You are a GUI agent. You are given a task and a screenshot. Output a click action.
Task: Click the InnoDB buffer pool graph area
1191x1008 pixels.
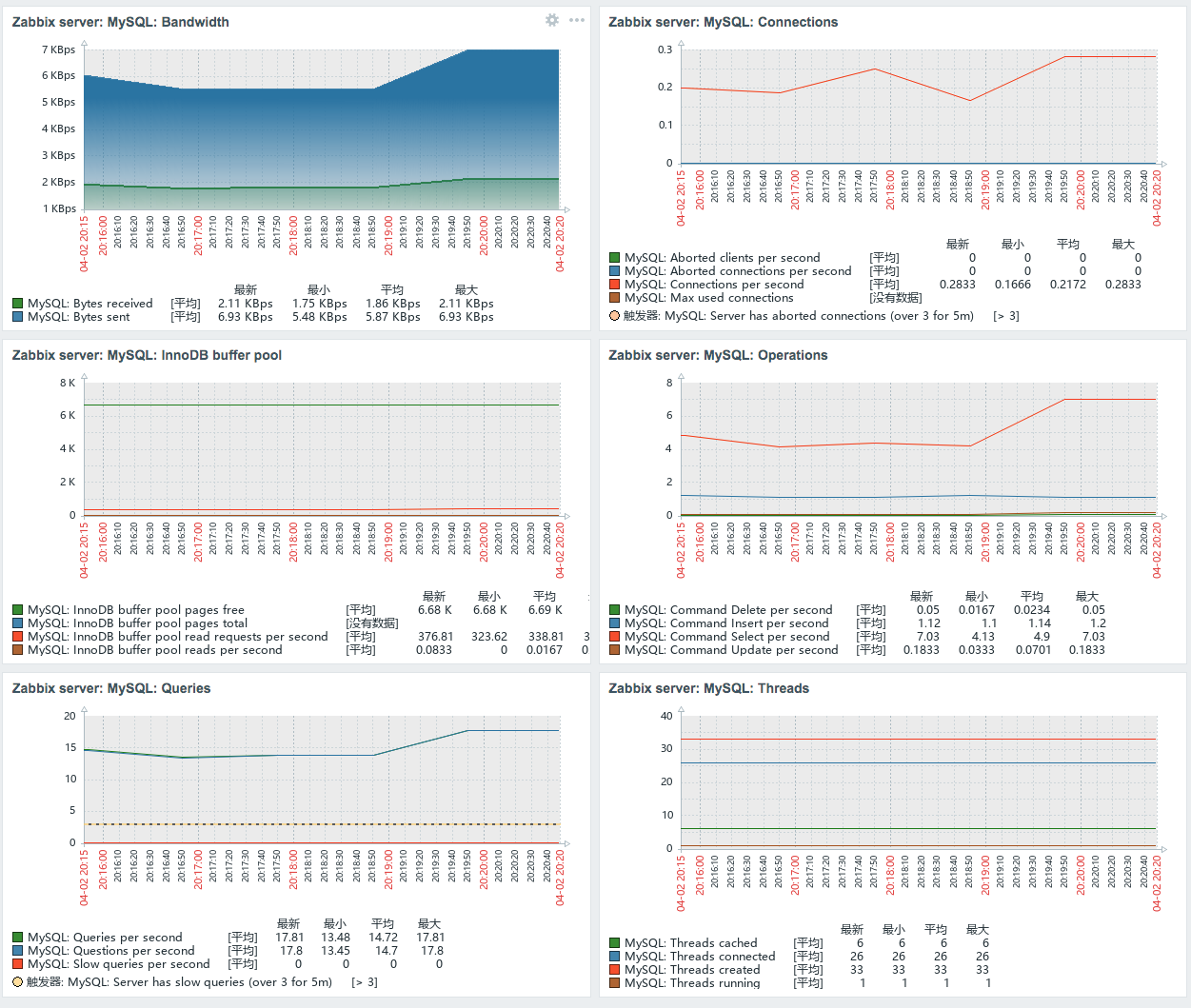(322, 448)
